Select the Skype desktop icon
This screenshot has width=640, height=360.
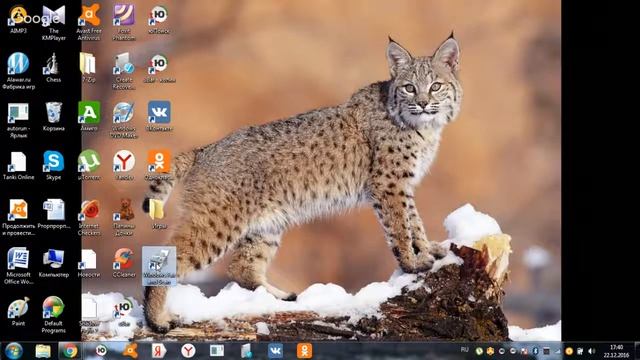pos(53,166)
